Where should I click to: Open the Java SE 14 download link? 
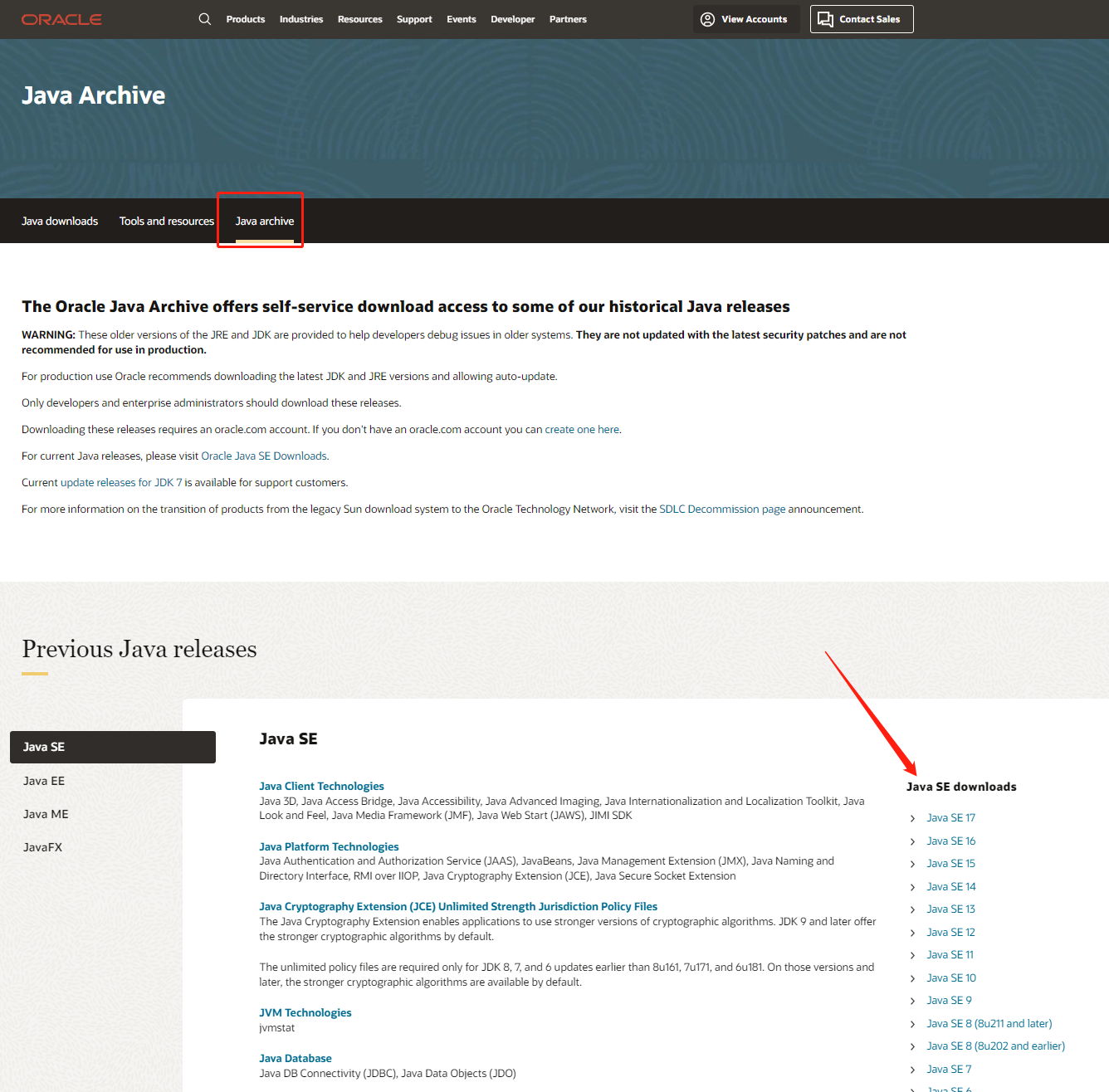click(951, 886)
